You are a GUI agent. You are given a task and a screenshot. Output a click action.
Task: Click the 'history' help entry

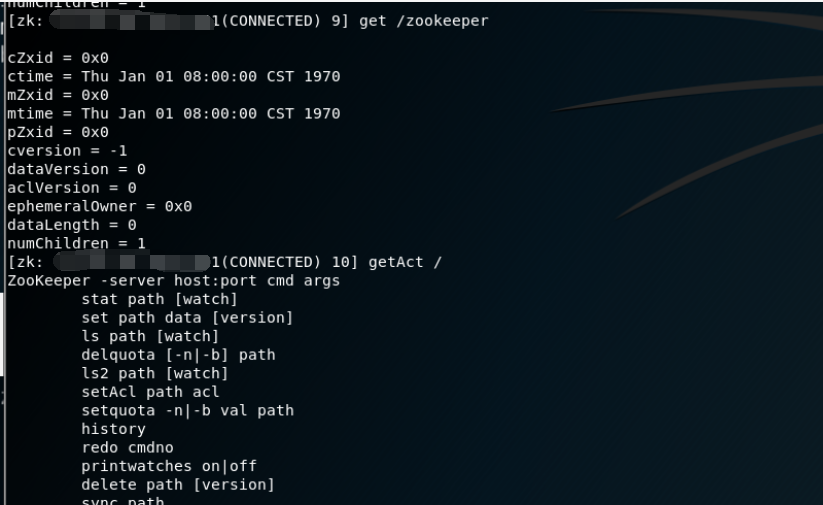(x=113, y=429)
